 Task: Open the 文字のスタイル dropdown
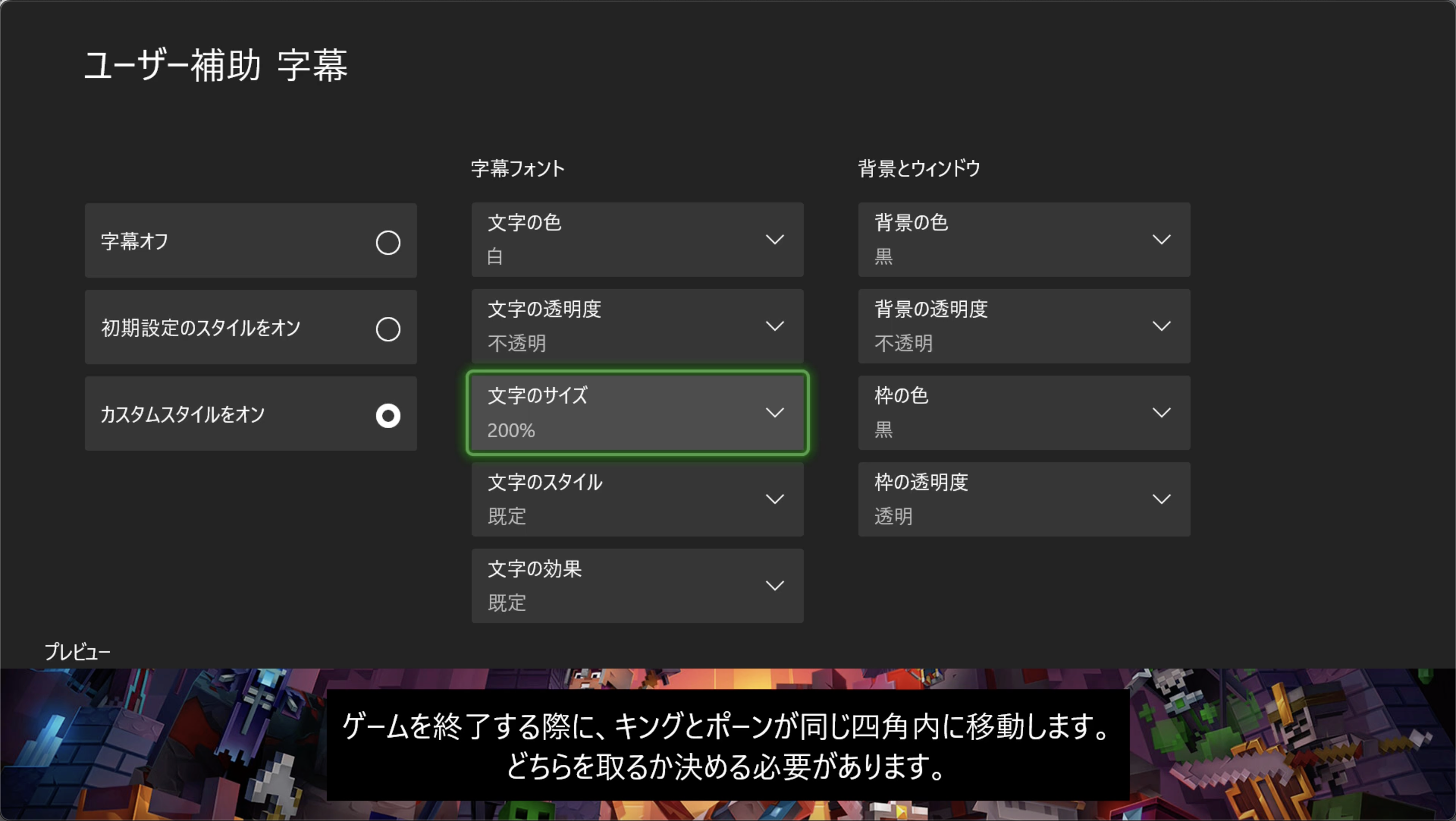(638, 499)
